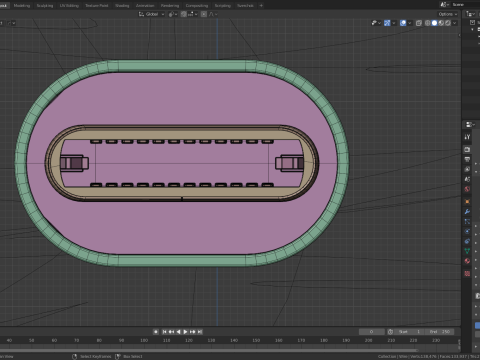The image size is (480, 360).
Task: Edit the Scene name field
Action: (x=465, y=4)
